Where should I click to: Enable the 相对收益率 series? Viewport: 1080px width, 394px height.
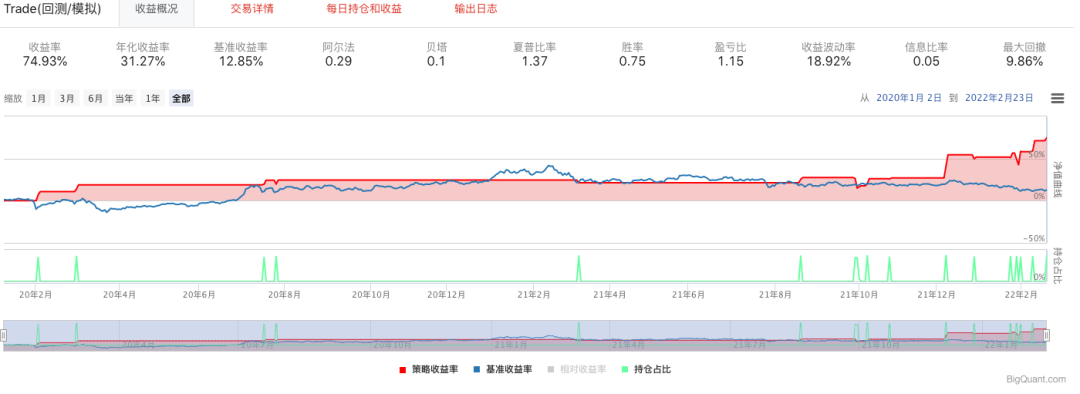[x=583, y=370]
